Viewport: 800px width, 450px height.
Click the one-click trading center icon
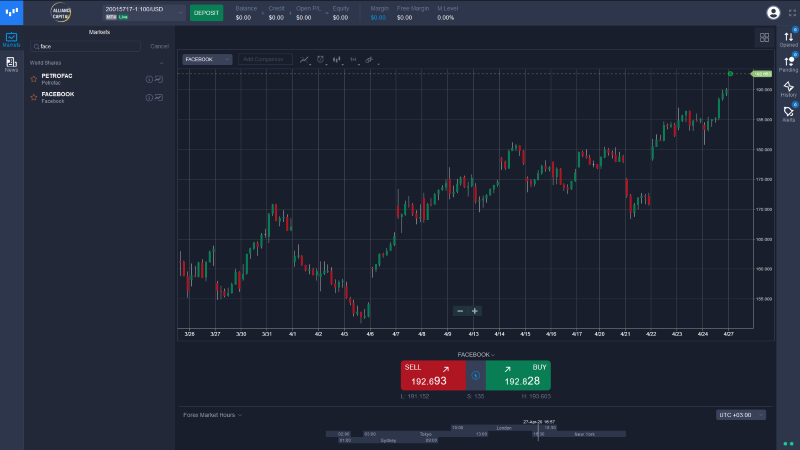click(x=476, y=376)
